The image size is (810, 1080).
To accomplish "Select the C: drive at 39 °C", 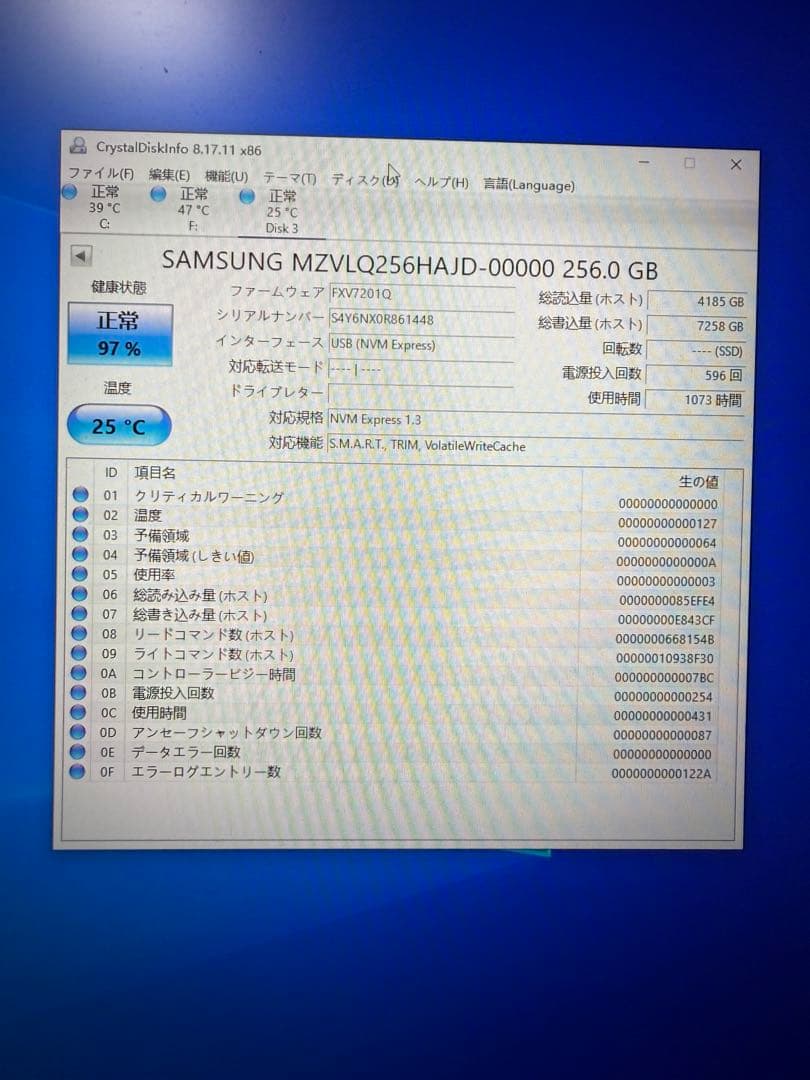I will [105, 206].
